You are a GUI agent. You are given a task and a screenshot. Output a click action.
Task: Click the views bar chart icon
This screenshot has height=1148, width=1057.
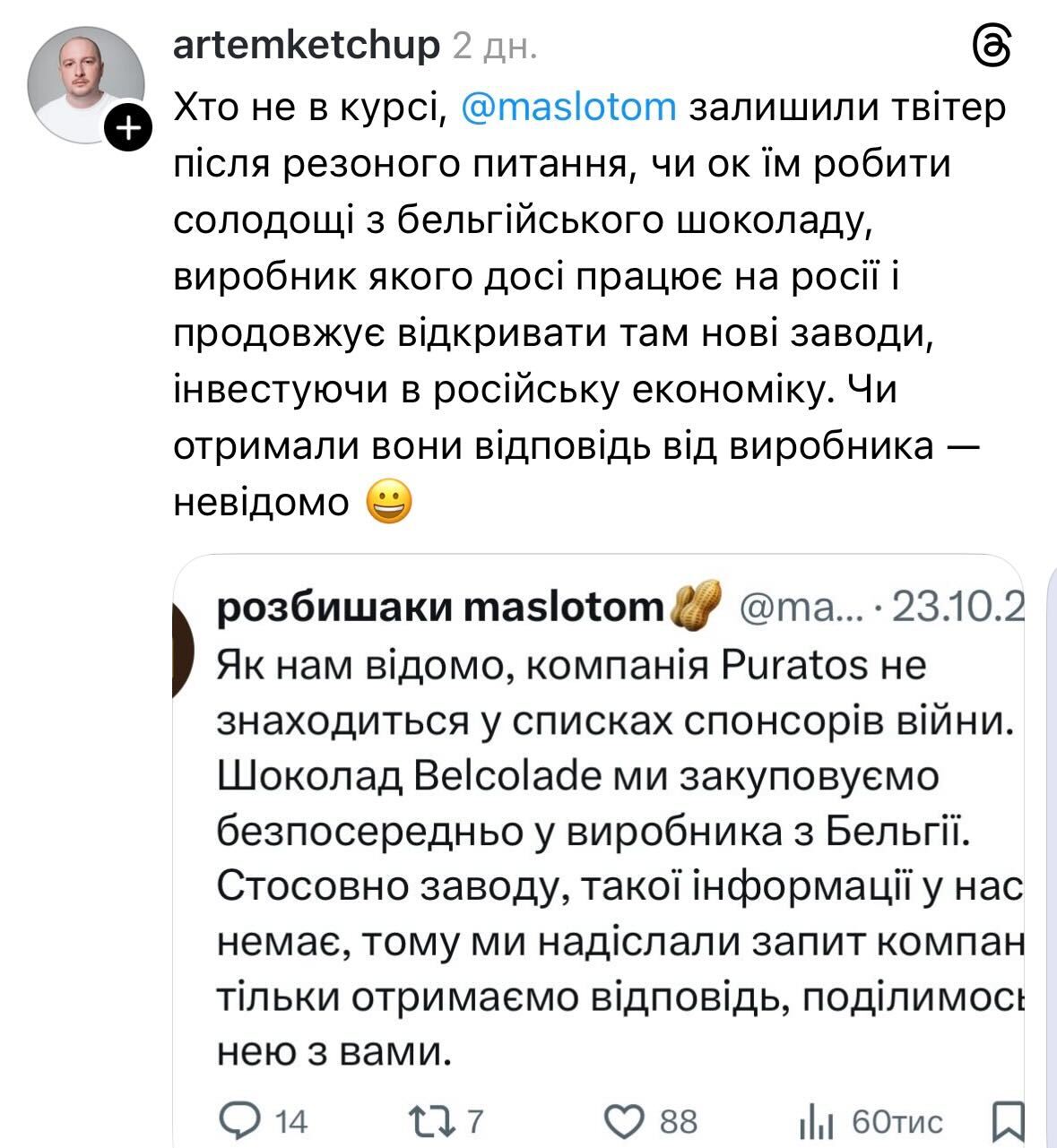tap(816, 1122)
